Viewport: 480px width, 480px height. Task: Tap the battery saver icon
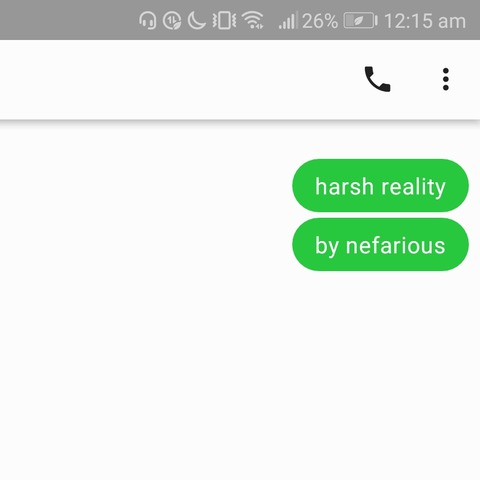tap(361, 21)
